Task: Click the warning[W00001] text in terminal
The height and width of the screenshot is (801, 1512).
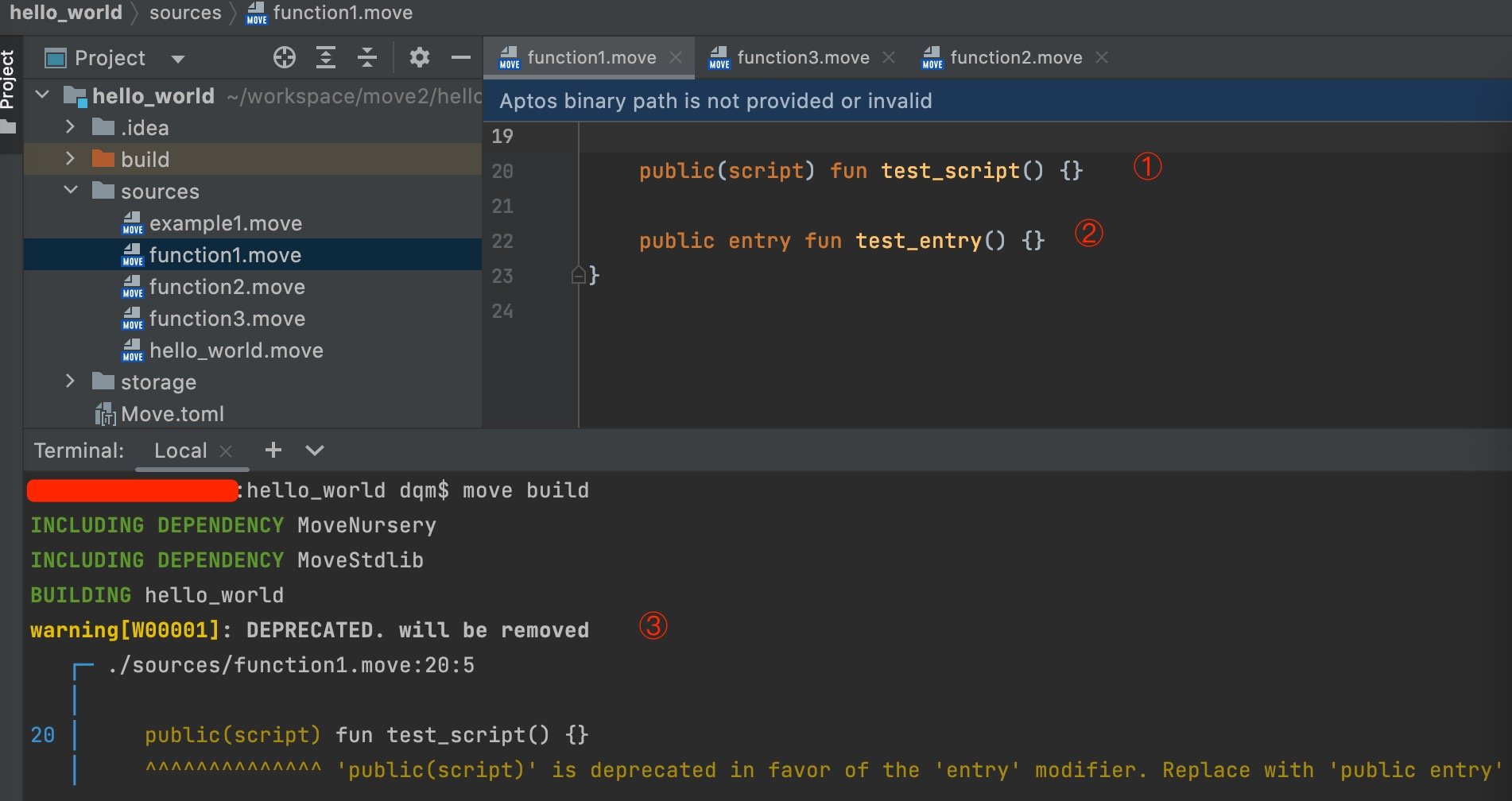Action: tap(124, 630)
